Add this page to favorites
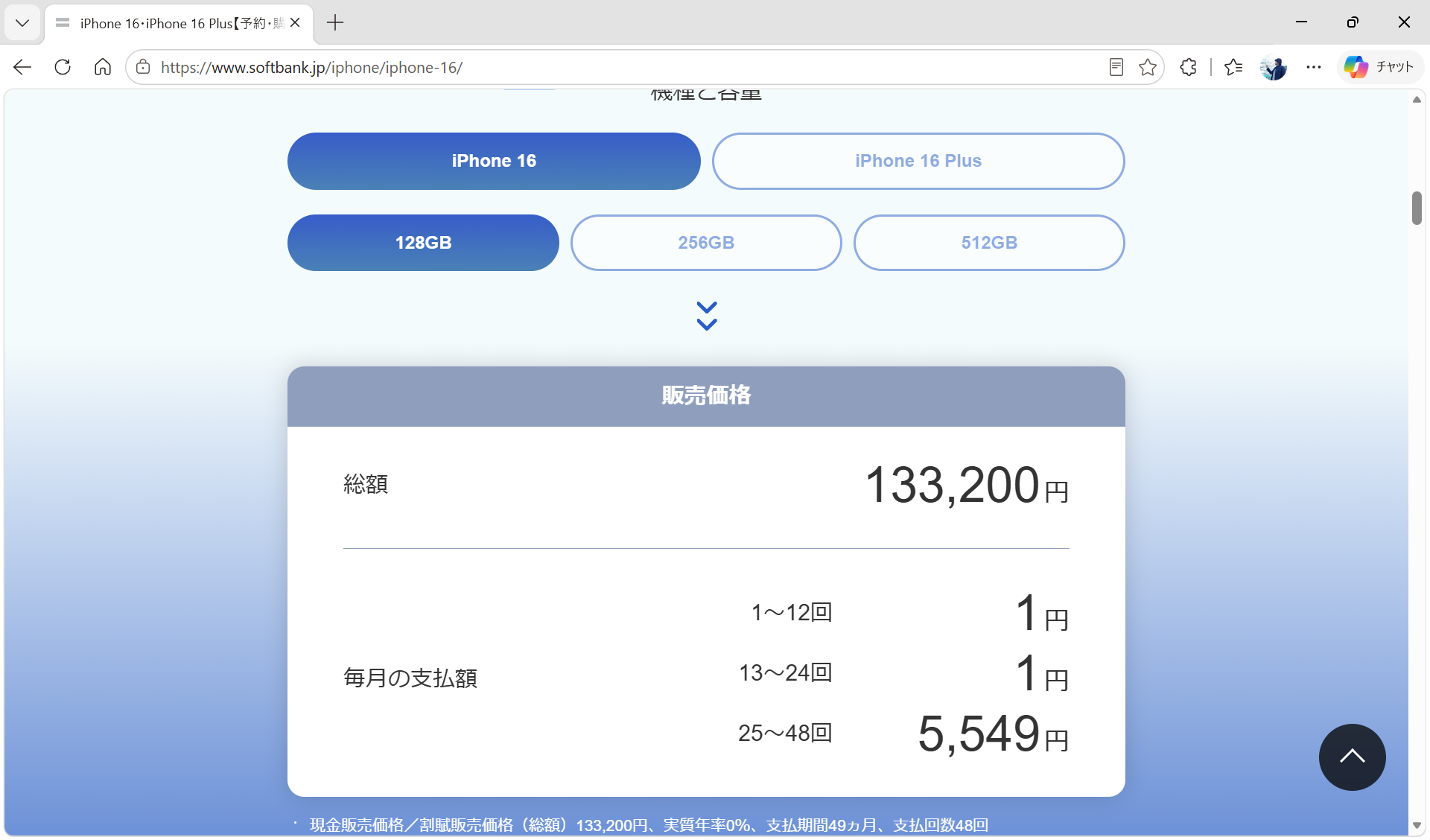The width and height of the screenshot is (1430, 840). point(1148,67)
